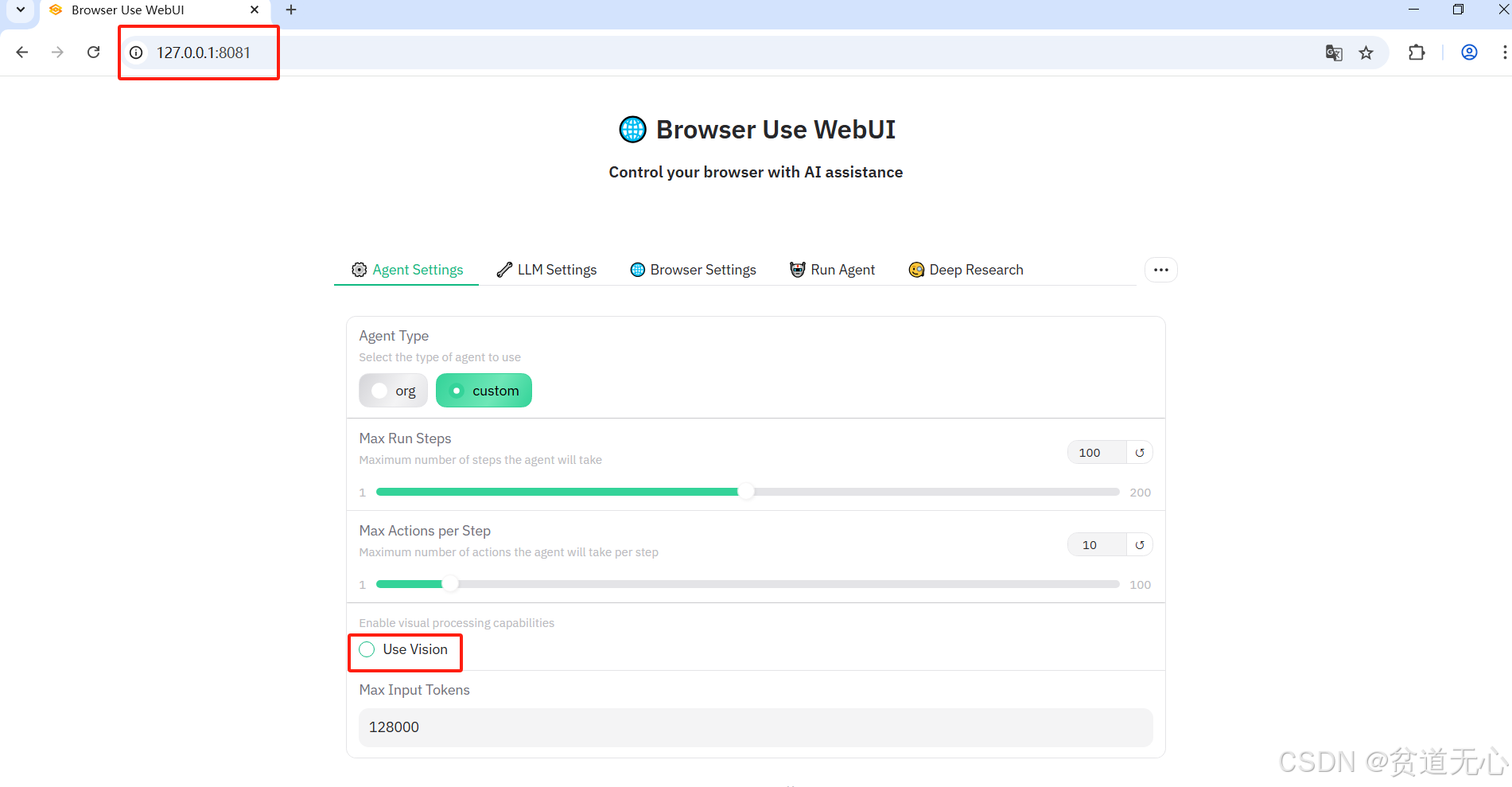
Task: Click Max Actions per Step number field 10
Action: (1098, 545)
